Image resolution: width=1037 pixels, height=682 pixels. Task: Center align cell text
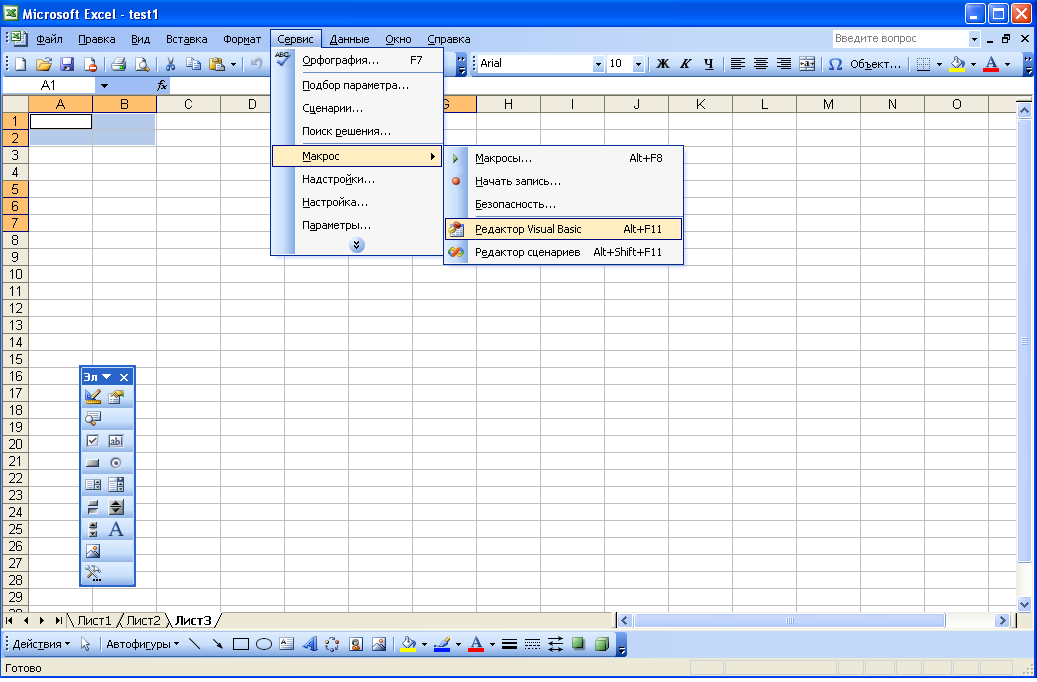tap(761, 64)
